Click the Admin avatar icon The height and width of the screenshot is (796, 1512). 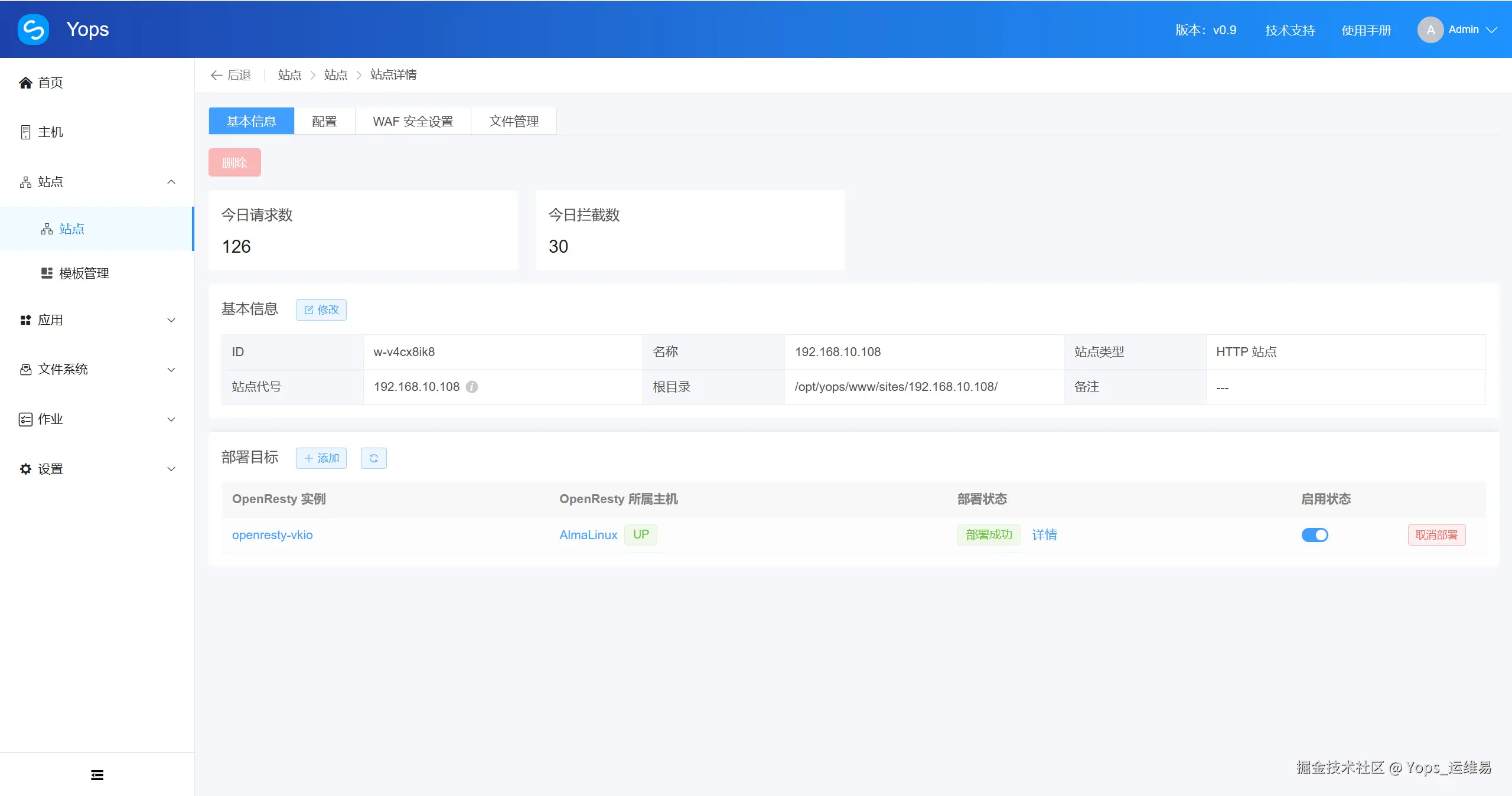pyautogui.click(x=1430, y=30)
